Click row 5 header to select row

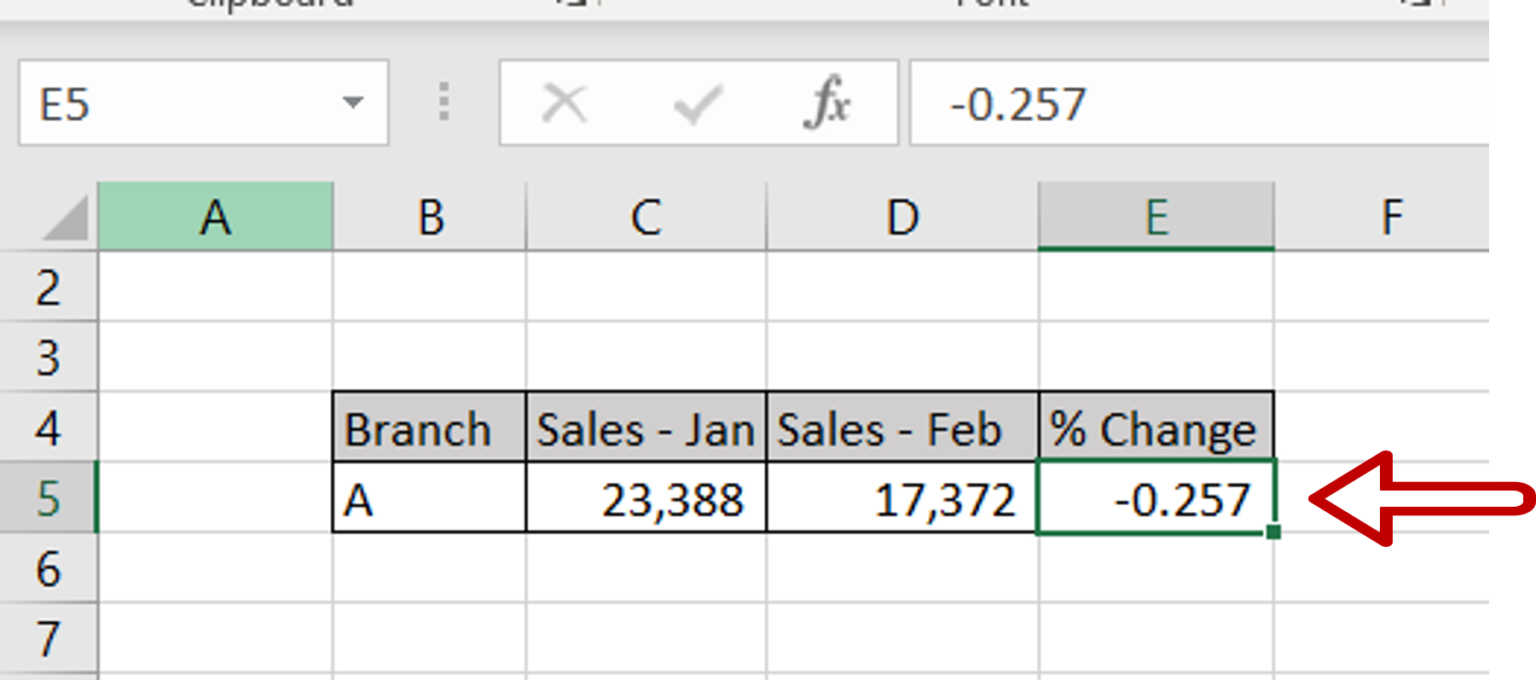(48, 500)
